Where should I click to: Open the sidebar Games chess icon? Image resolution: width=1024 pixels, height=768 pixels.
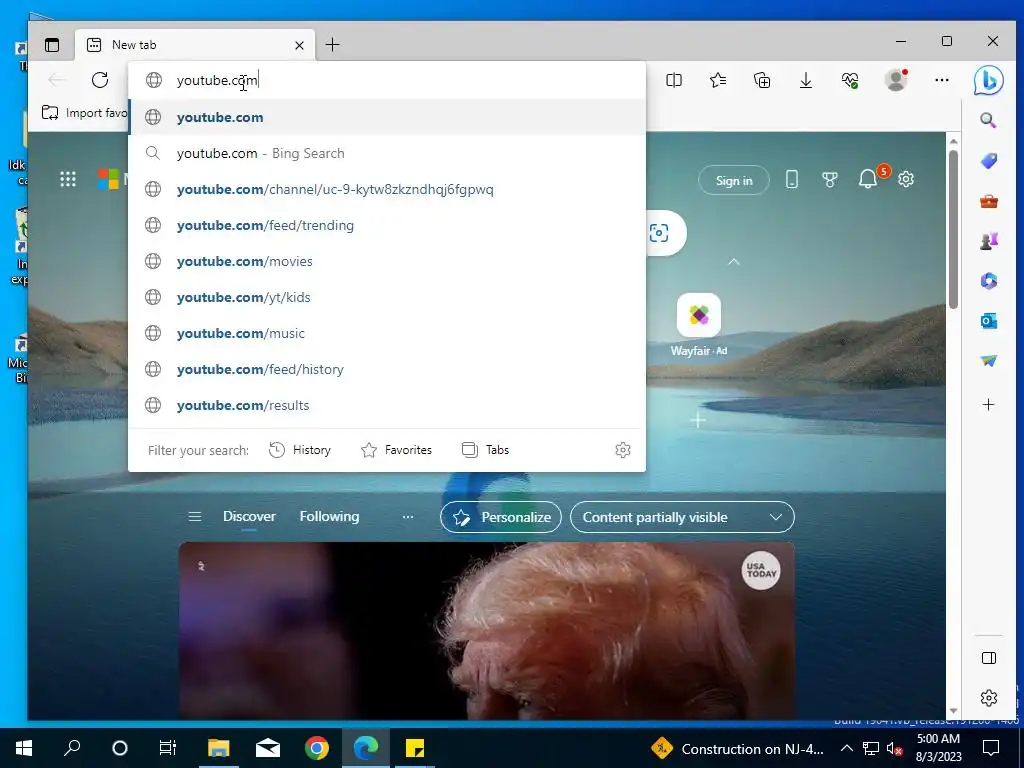[989, 242]
